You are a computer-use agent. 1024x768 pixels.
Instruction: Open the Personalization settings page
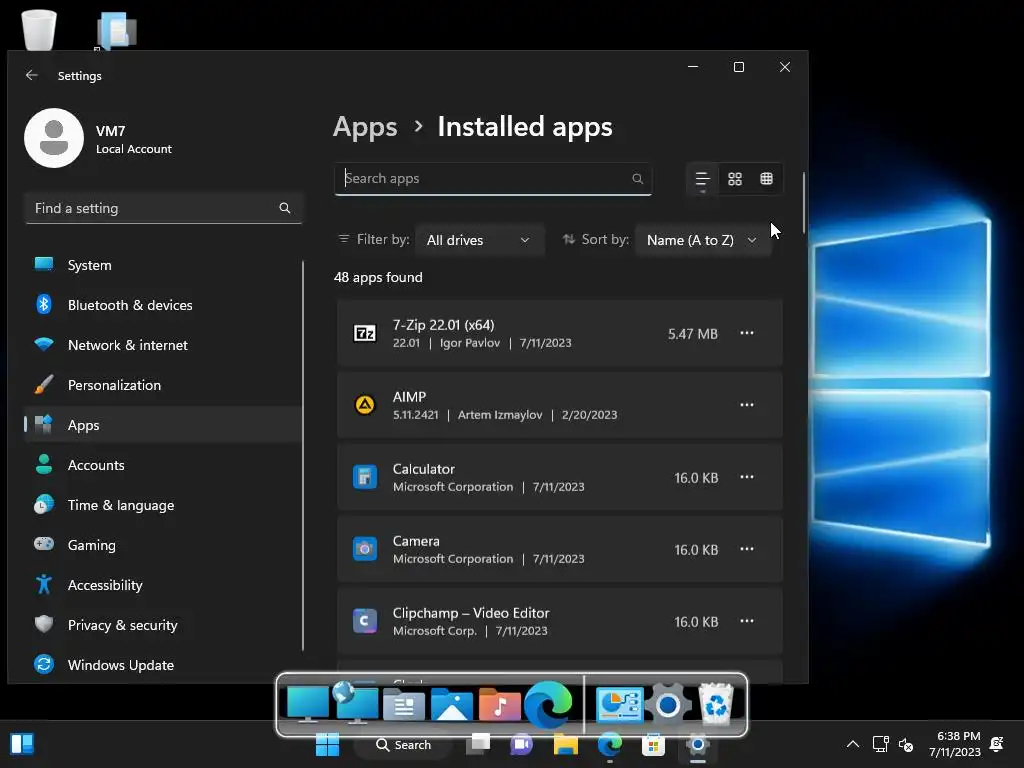pyautogui.click(x=163, y=385)
